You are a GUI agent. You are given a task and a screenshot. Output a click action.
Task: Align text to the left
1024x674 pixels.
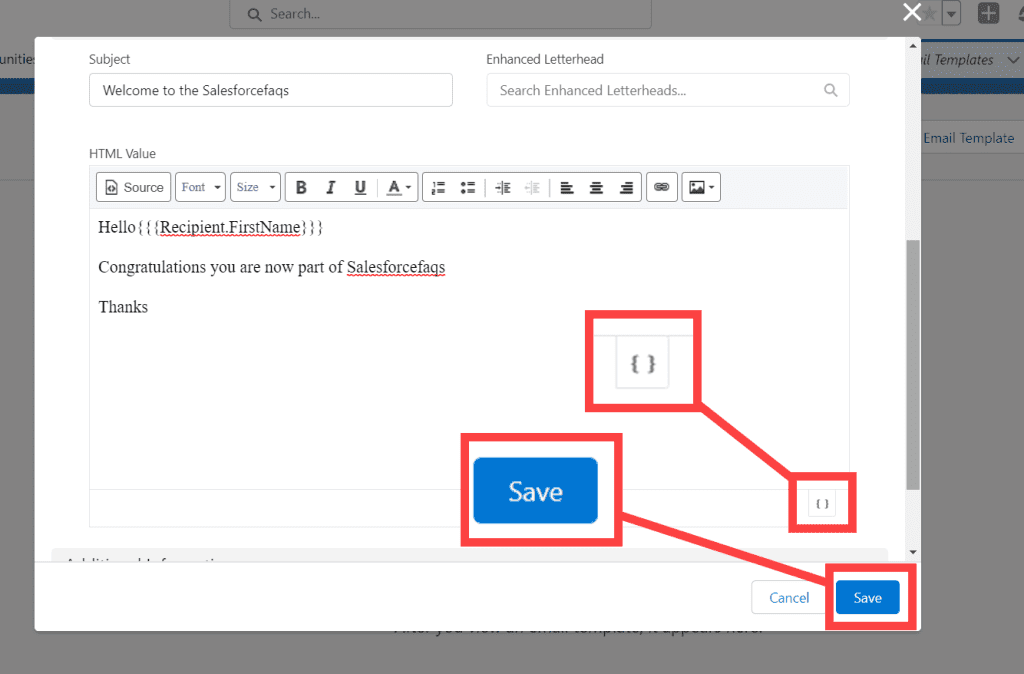click(x=567, y=187)
